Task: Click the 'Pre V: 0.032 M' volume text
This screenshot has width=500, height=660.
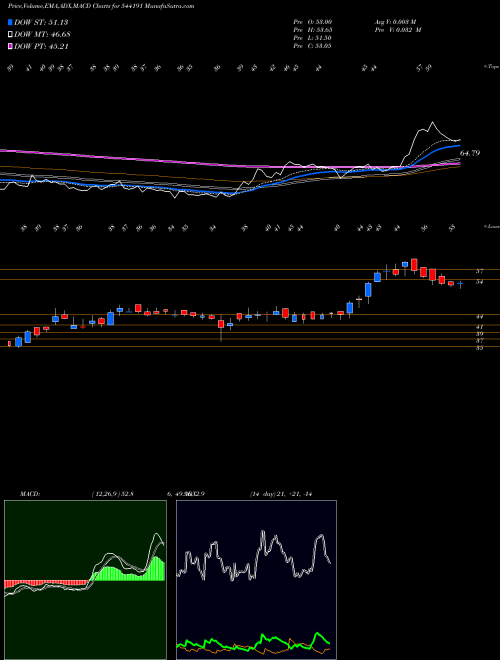Action: pos(397,30)
